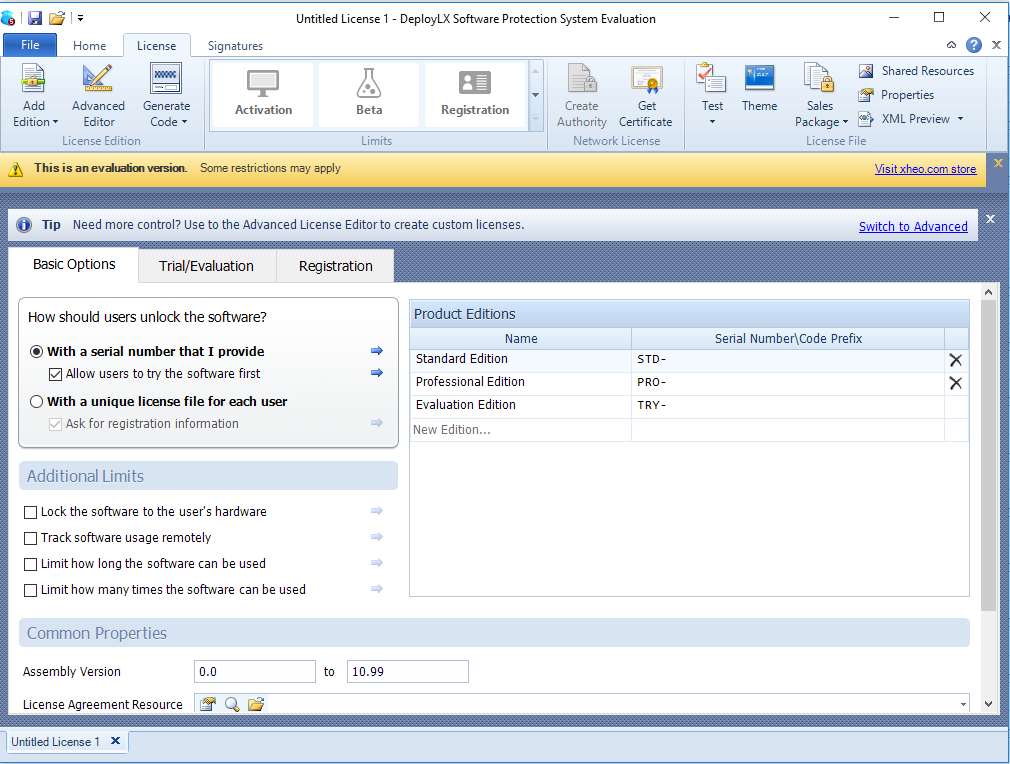Expand the Sales Package dropdown arrow
Image resolution: width=1010 pixels, height=764 pixels.
pos(845,122)
